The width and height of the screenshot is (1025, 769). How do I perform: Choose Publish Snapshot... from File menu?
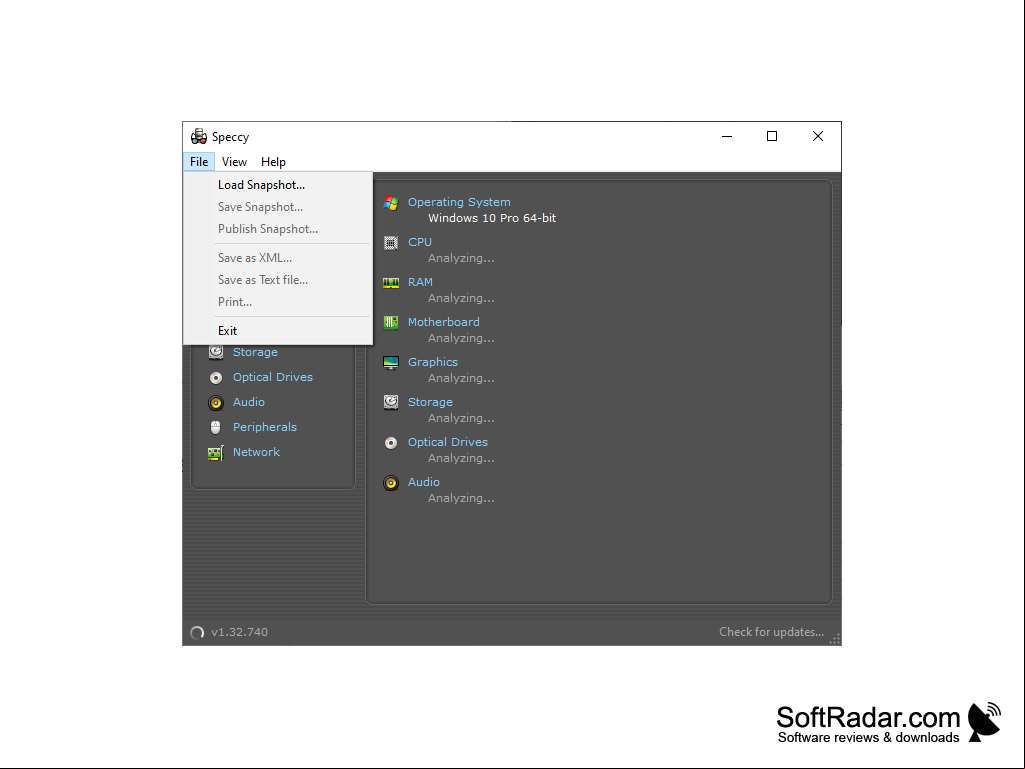coord(278,229)
